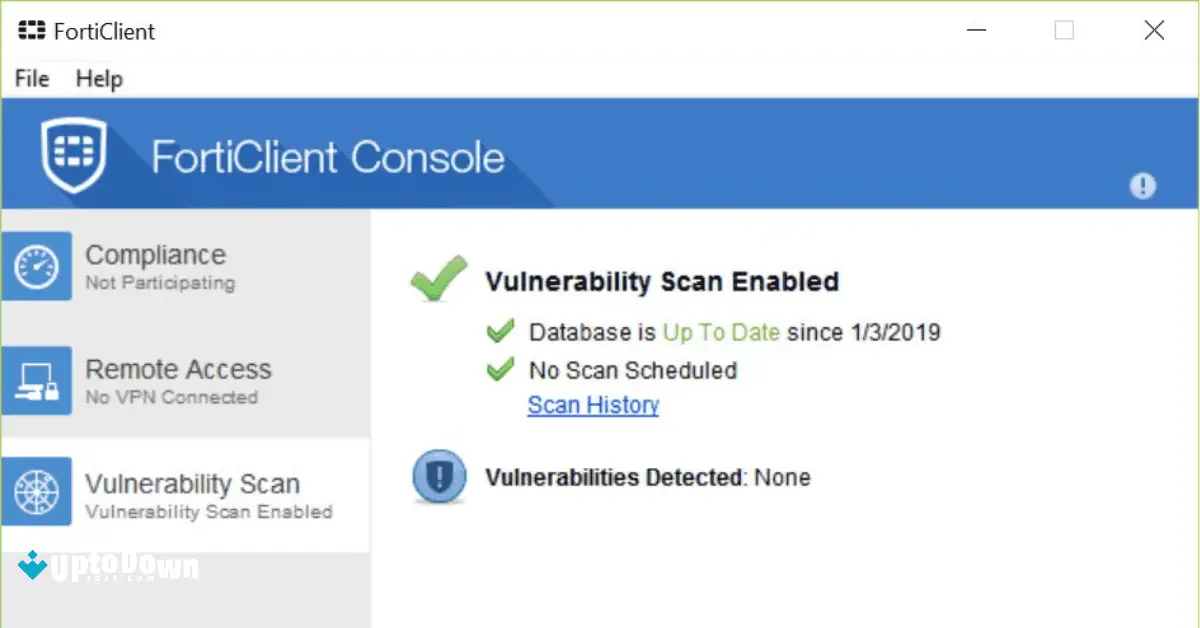Click the Remote Access computer lock icon

37,381
